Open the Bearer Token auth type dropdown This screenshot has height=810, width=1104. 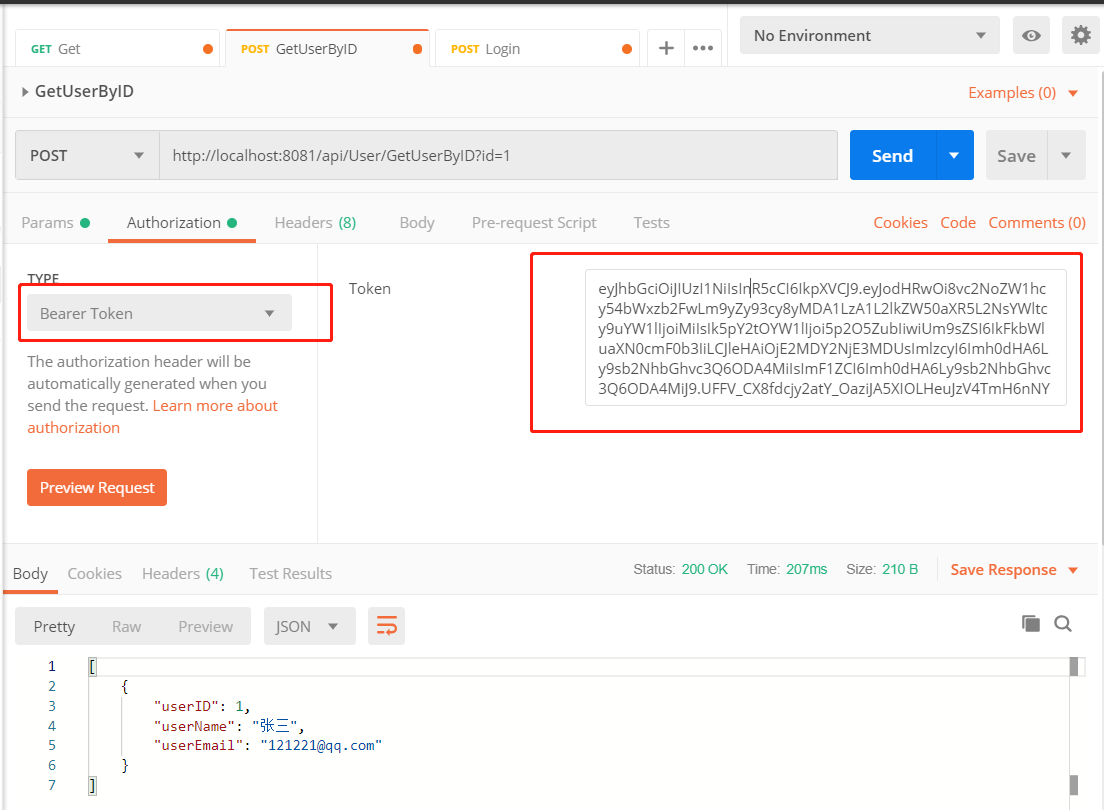tap(159, 313)
